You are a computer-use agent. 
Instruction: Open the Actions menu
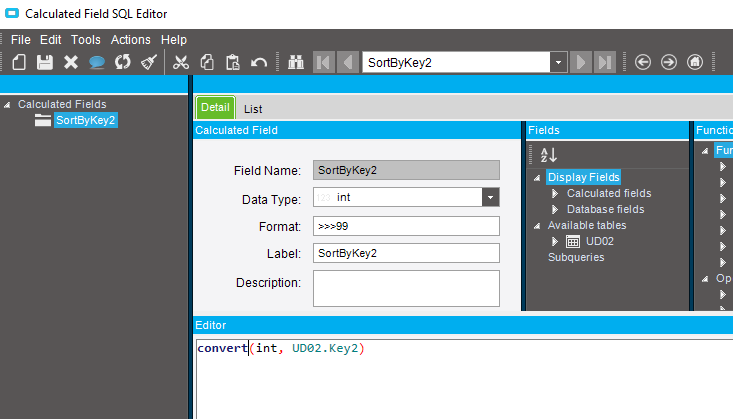[x=130, y=40]
